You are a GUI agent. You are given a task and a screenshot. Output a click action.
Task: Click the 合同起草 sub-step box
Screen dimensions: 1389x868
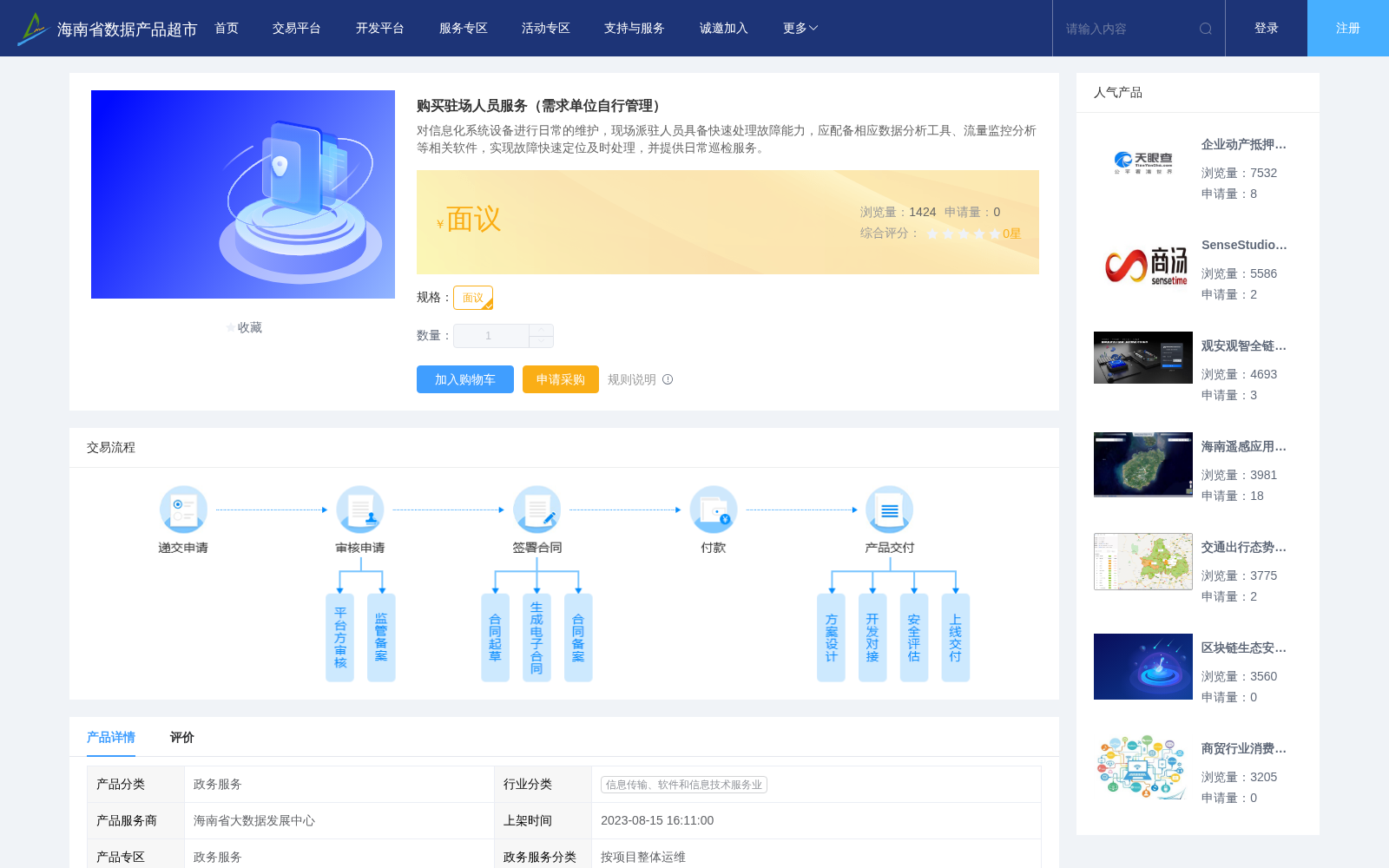click(495, 638)
